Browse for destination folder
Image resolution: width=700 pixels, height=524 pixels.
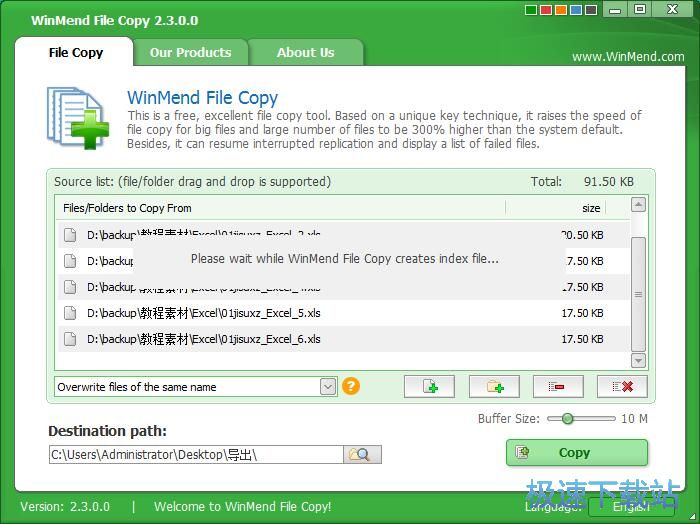pos(362,455)
